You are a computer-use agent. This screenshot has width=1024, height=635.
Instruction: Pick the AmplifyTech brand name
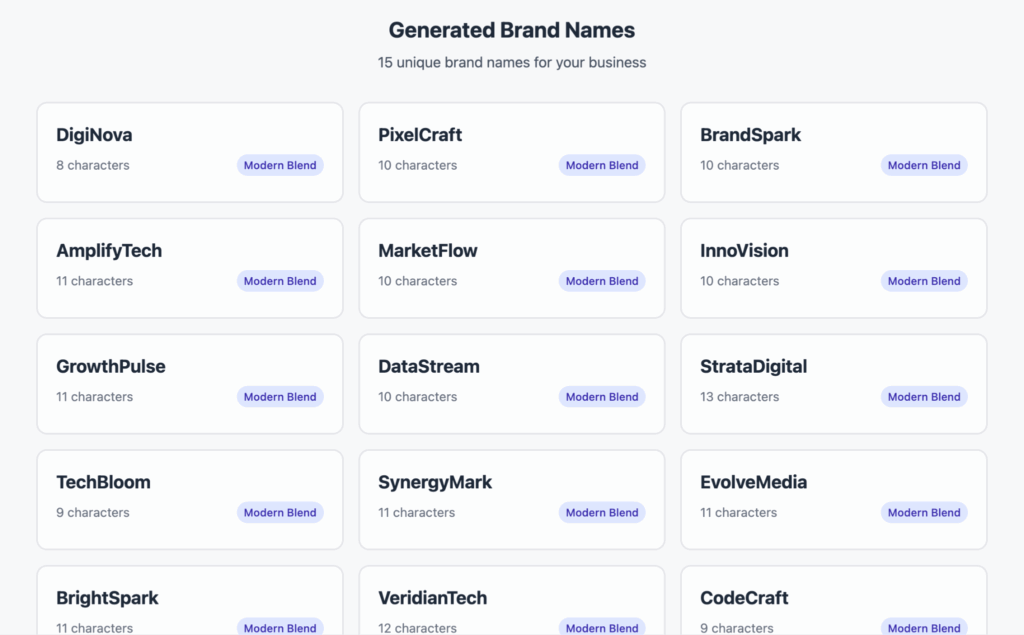[109, 251]
